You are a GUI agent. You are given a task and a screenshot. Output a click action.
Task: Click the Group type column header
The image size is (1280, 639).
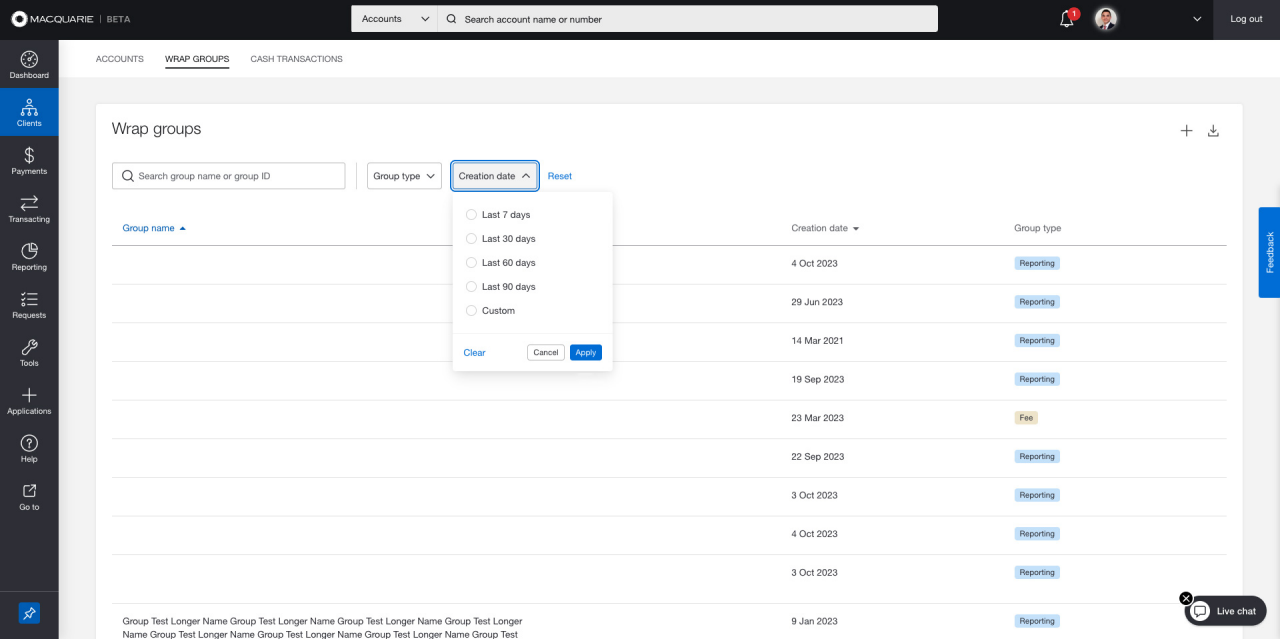tap(1038, 228)
